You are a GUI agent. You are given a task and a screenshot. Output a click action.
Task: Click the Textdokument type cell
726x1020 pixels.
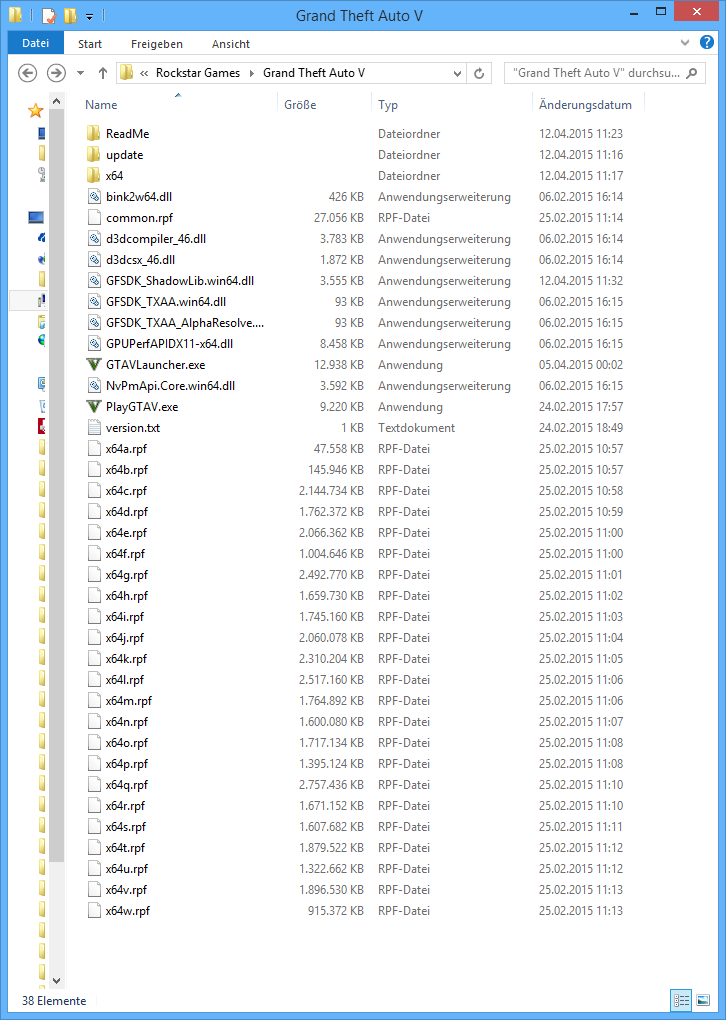[x=416, y=428]
